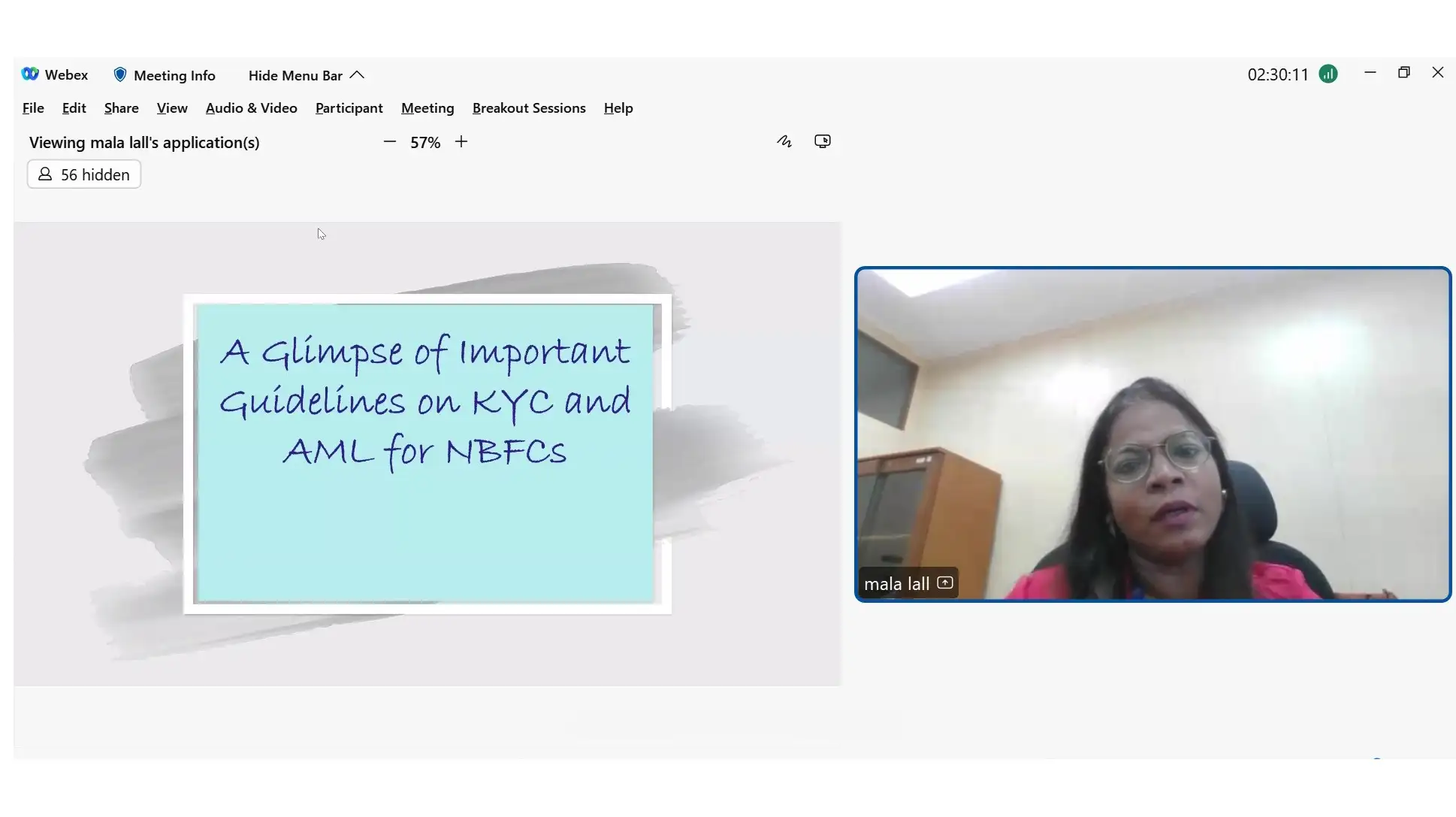The height and width of the screenshot is (817, 1456).
Task: Collapse the menu with Hide Menu Bar
Action: pyautogui.click(x=306, y=75)
